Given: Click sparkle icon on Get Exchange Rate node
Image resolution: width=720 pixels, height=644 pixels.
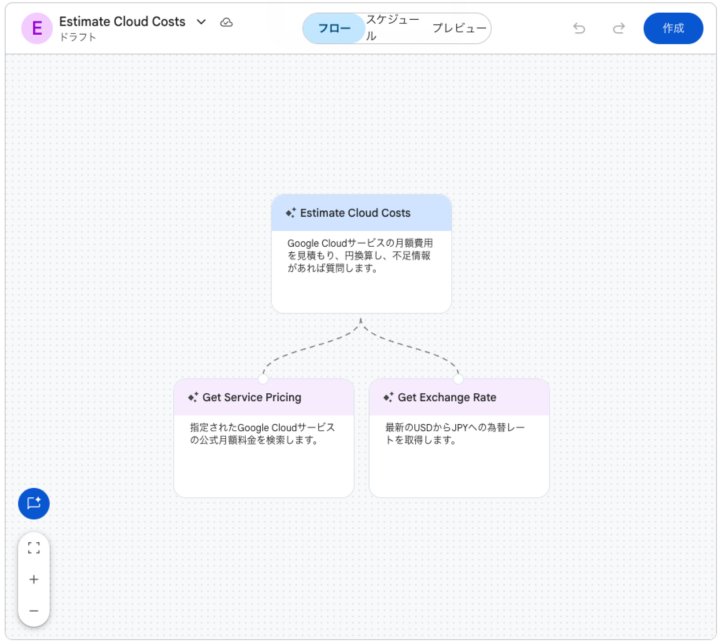Looking at the screenshot, I should (388, 397).
